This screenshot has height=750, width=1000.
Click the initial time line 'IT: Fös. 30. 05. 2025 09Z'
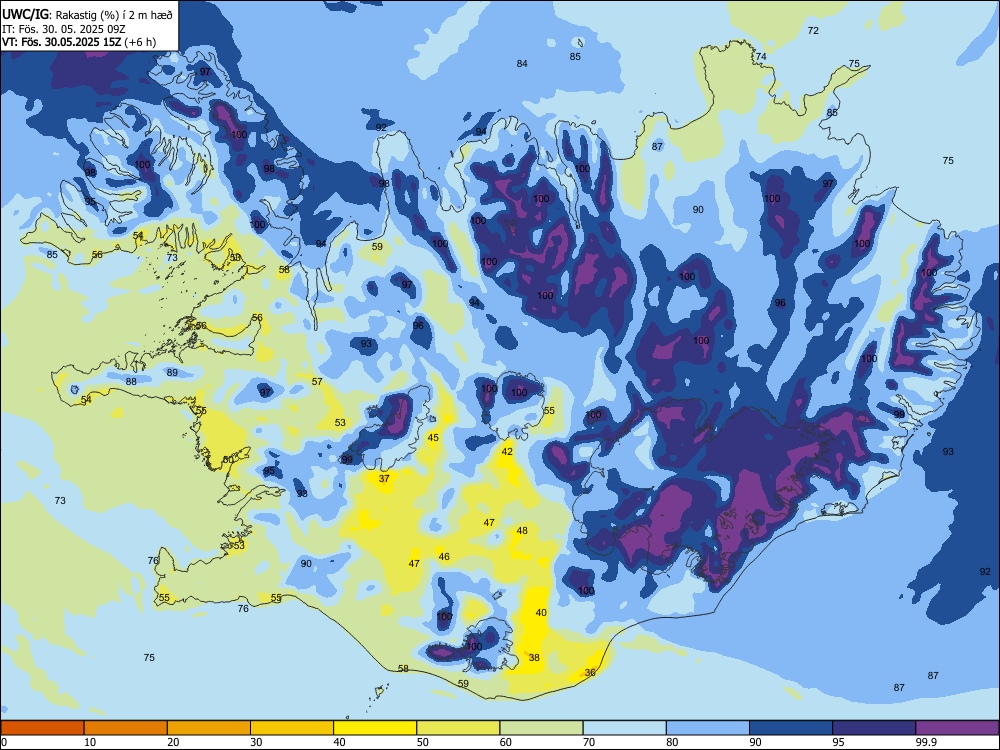(63, 28)
